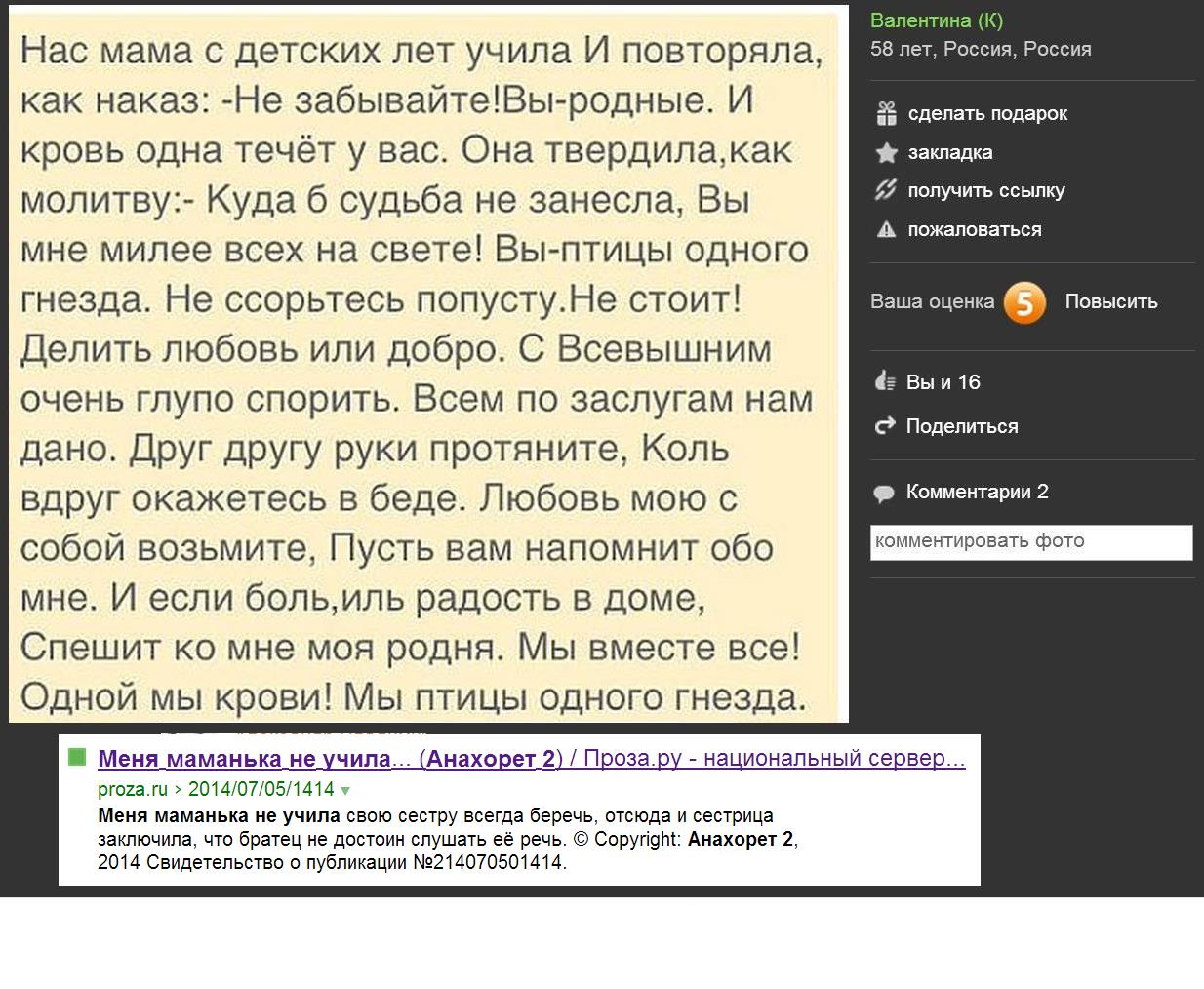Click the poem photo image
Image resolution: width=1204 pixels, height=989 pixels.
tap(428, 365)
